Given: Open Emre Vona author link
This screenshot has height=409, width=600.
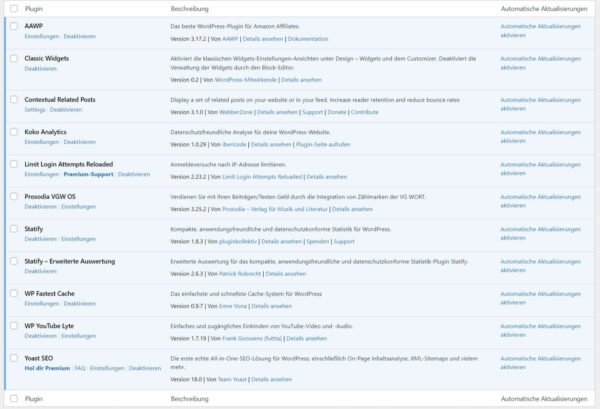Looking at the screenshot, I should [233, 306].
